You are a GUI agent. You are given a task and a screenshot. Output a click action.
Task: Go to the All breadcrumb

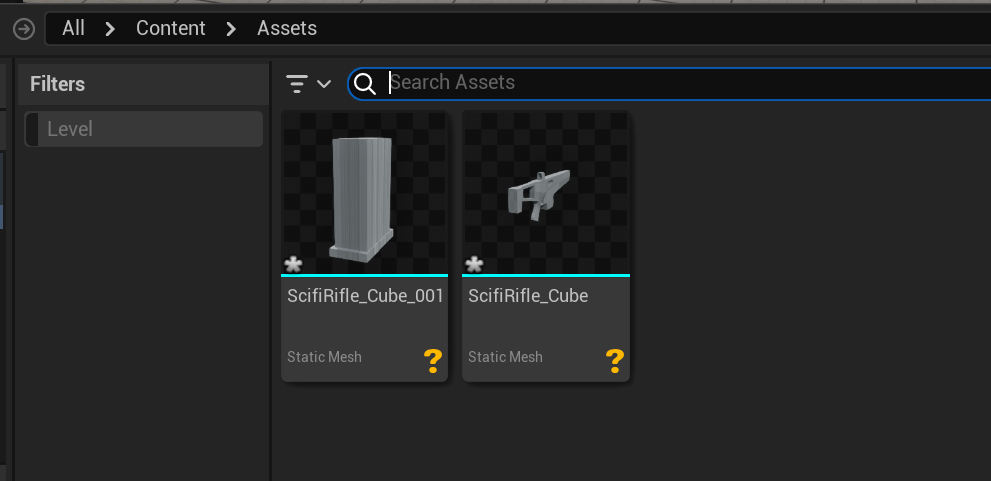click(73, 28)
